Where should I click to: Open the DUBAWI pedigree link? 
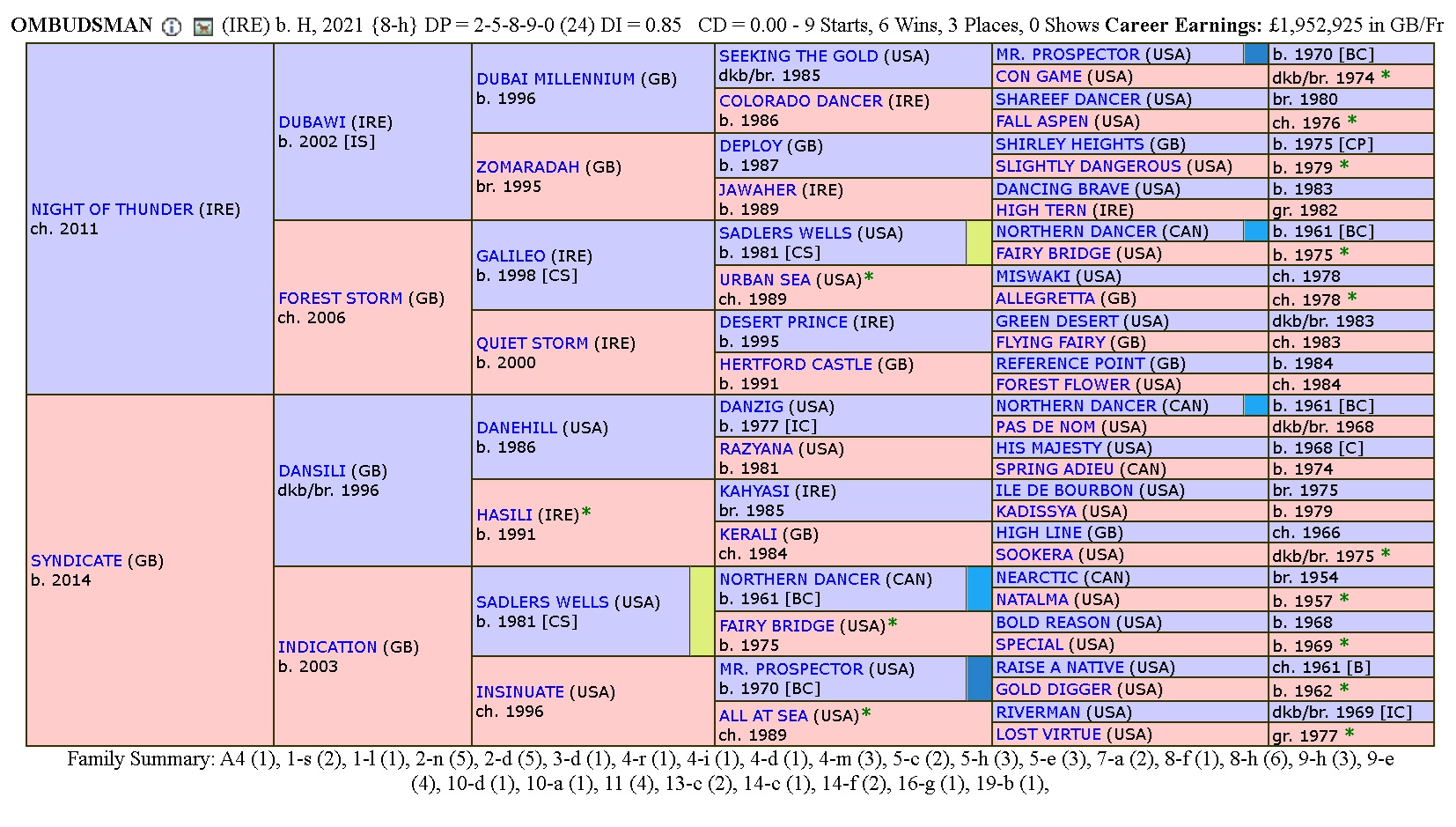(312, 122)
